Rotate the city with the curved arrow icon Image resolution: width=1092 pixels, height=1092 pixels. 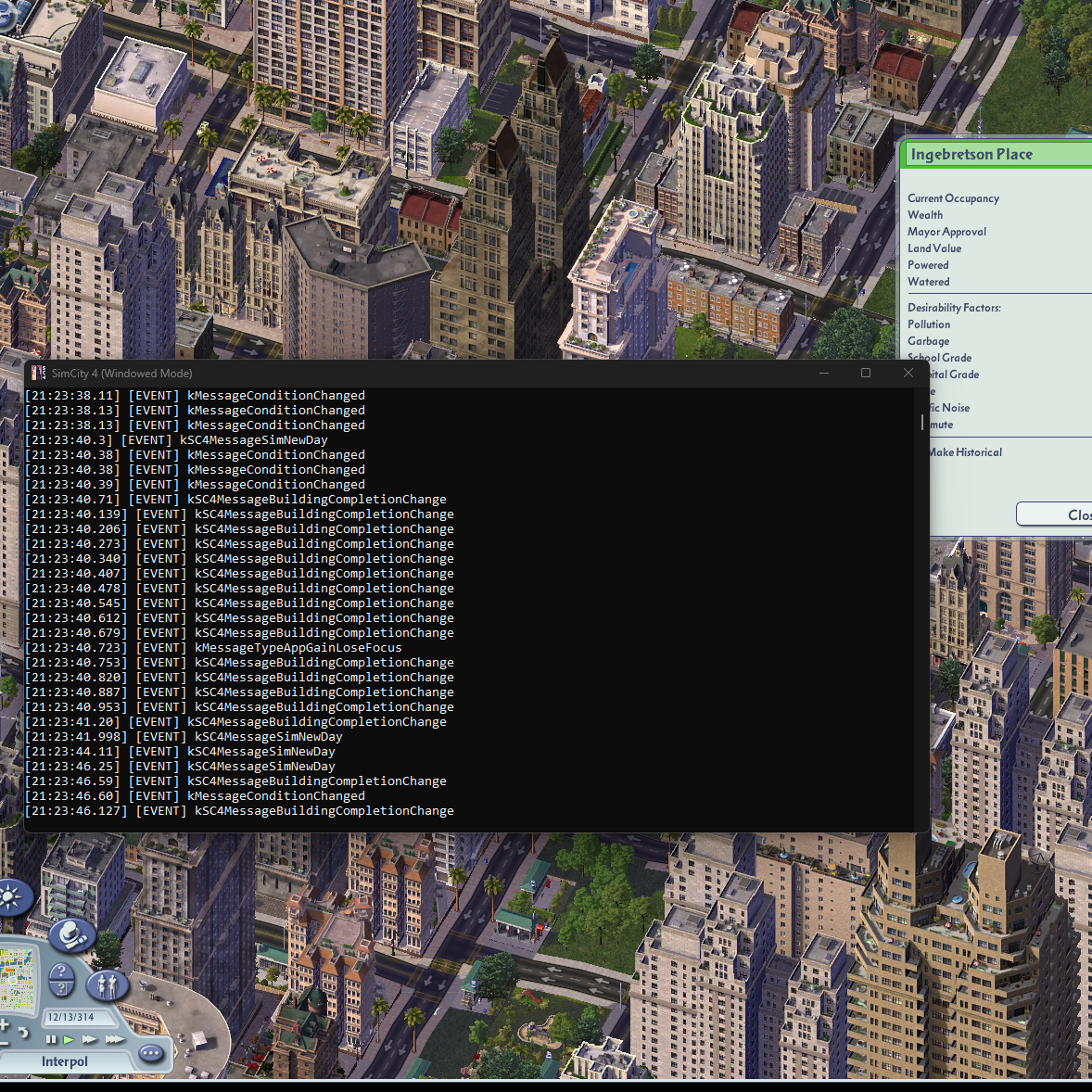tap(24, 1031)
